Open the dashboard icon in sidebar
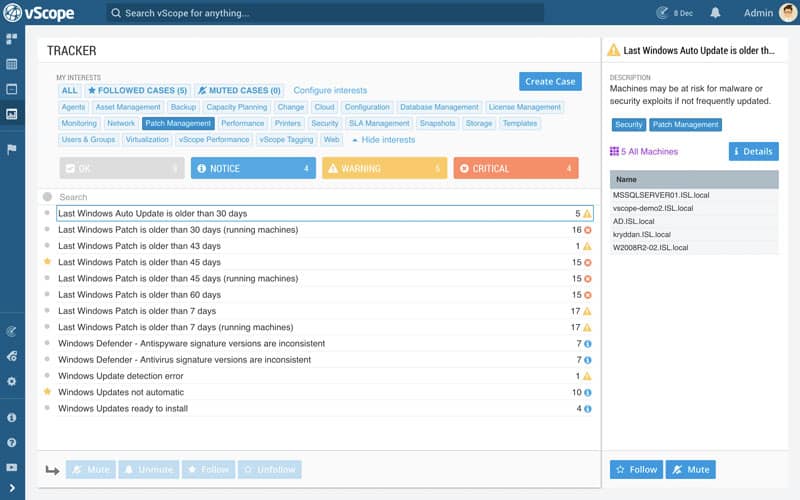800x500 pixels. tap(11, 39)
